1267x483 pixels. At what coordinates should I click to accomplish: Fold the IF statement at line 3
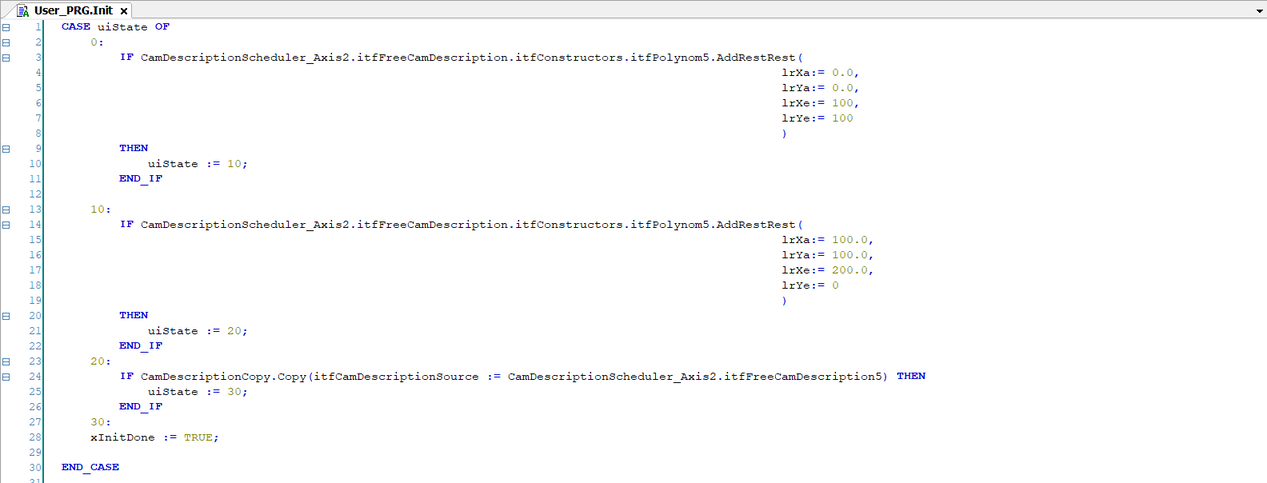pyautogui.click(x=6, y=57)
